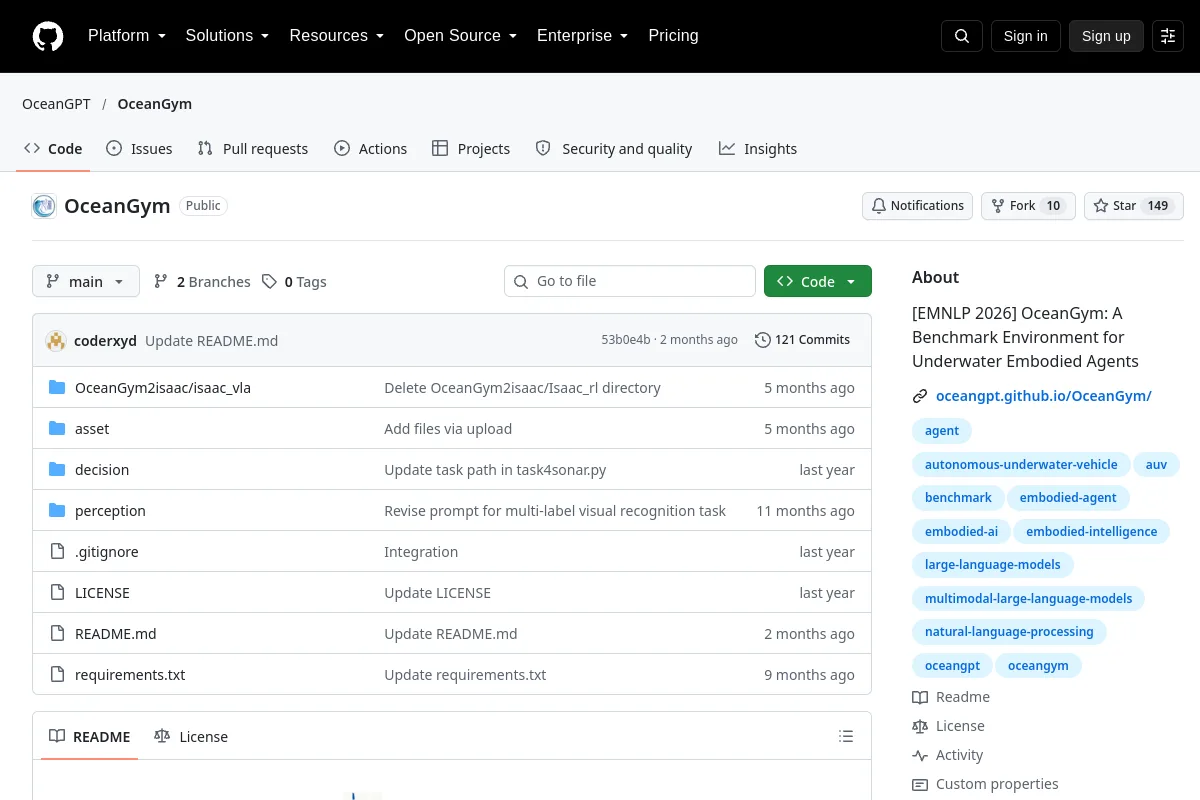Fork the repository with the Fork button
The image size is (1200, 800).
point(1028,206)
